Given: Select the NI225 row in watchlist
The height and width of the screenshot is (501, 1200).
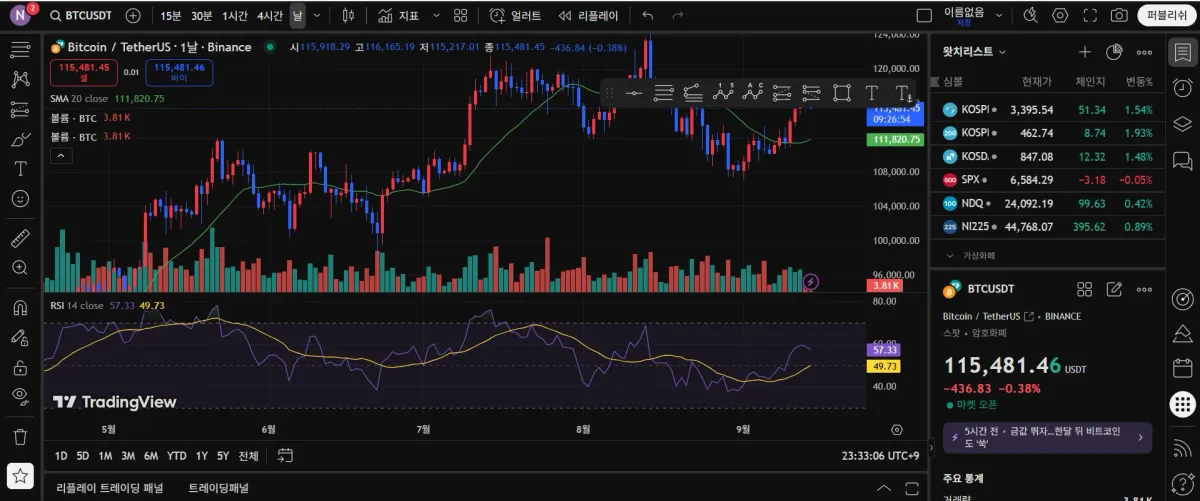Looking at the screenshot, I should click(x=1048, y=227).
